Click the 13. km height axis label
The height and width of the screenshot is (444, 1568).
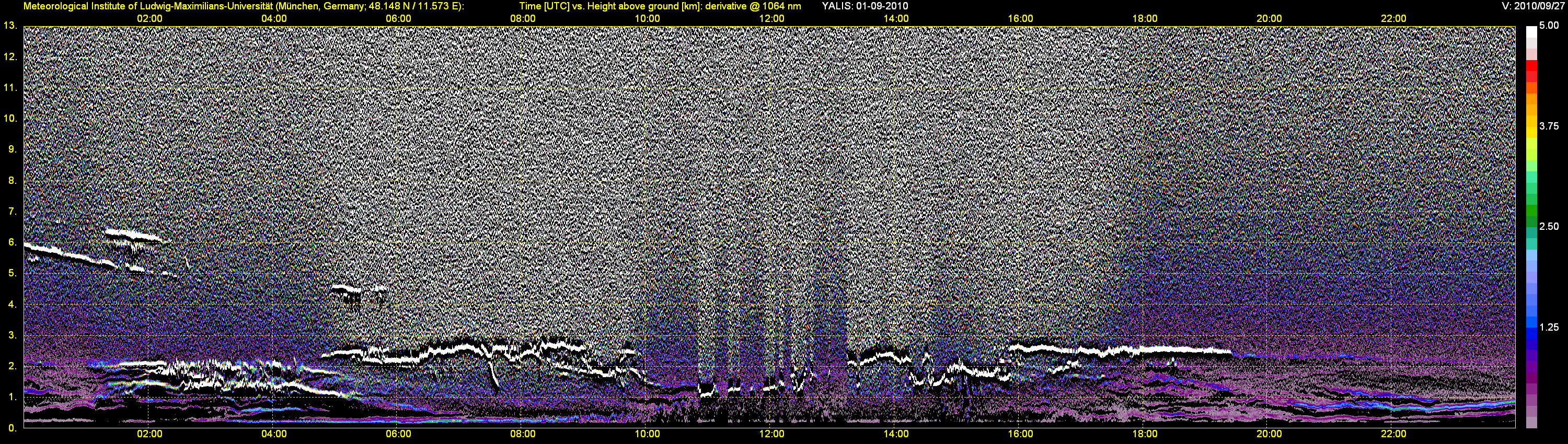pos(10,26)
